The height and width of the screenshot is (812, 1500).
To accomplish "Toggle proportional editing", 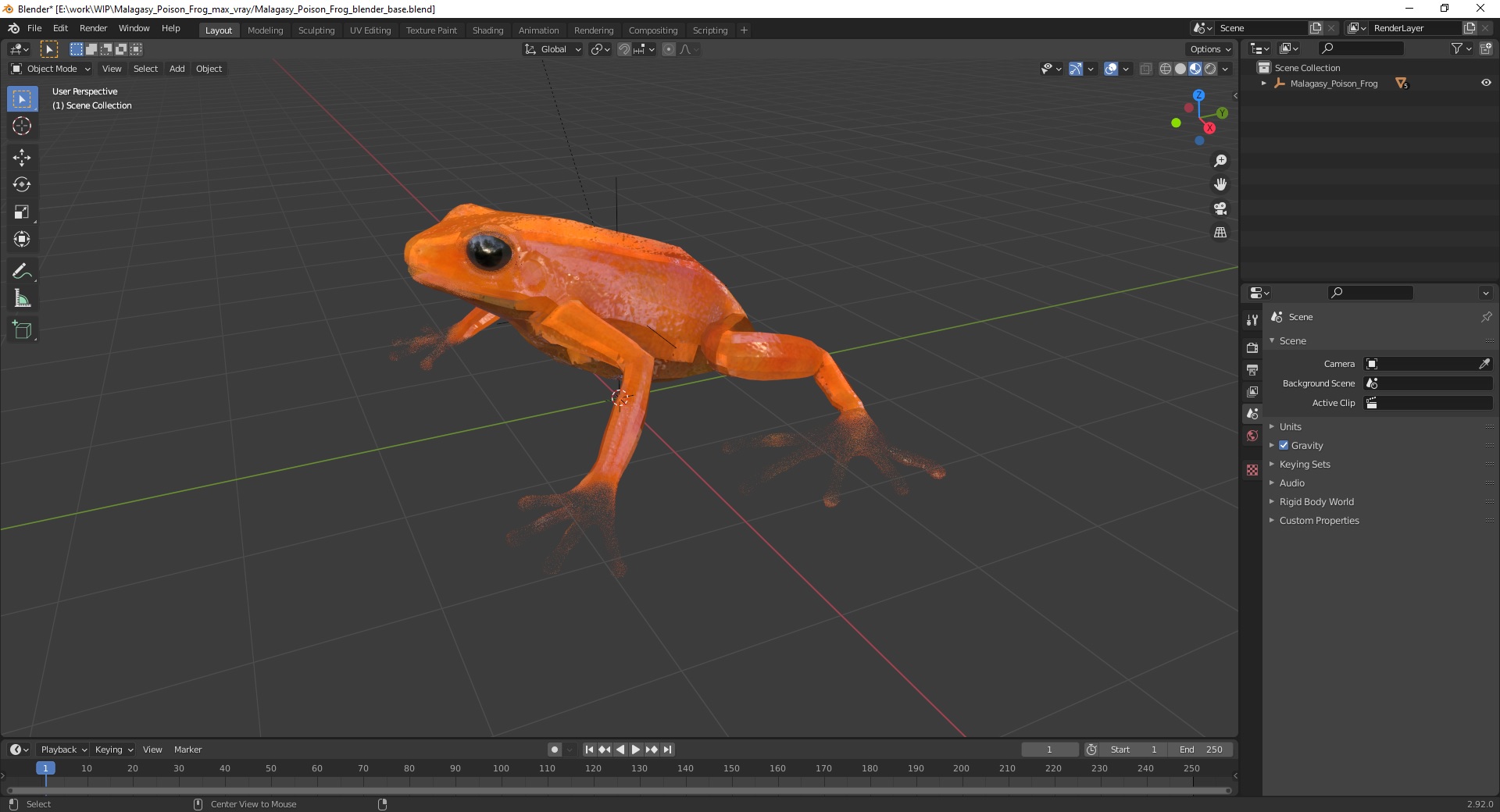I will point(669,49).
